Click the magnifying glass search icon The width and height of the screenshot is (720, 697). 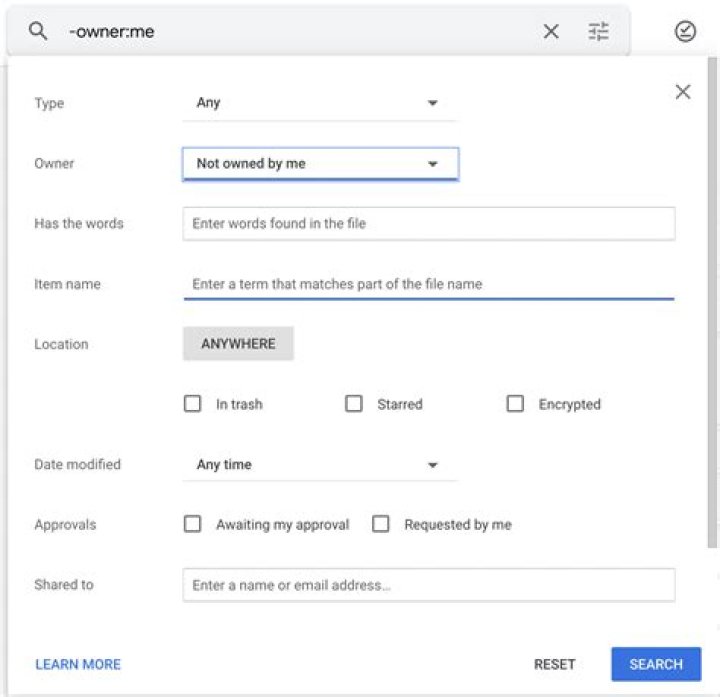[x=38, y=31]
